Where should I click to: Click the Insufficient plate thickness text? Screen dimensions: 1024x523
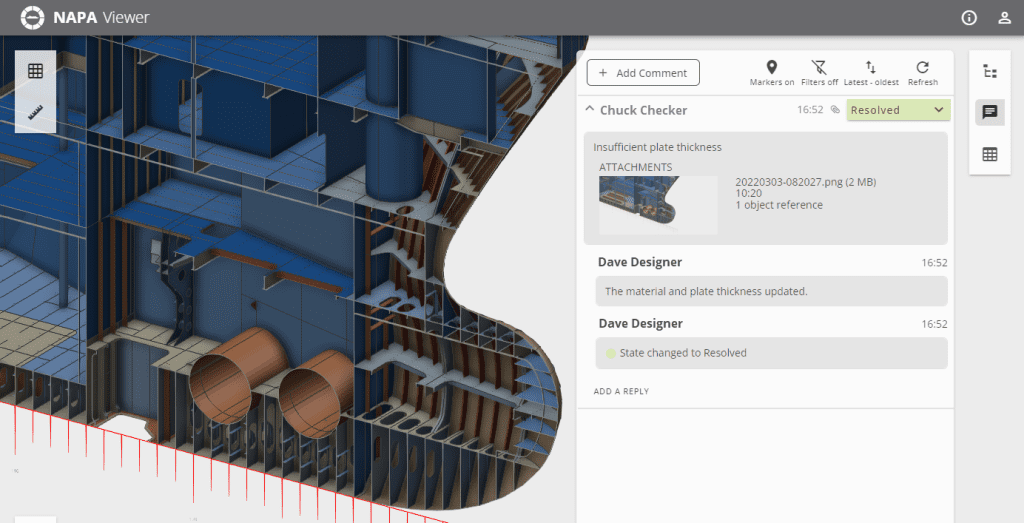(658, 147)
